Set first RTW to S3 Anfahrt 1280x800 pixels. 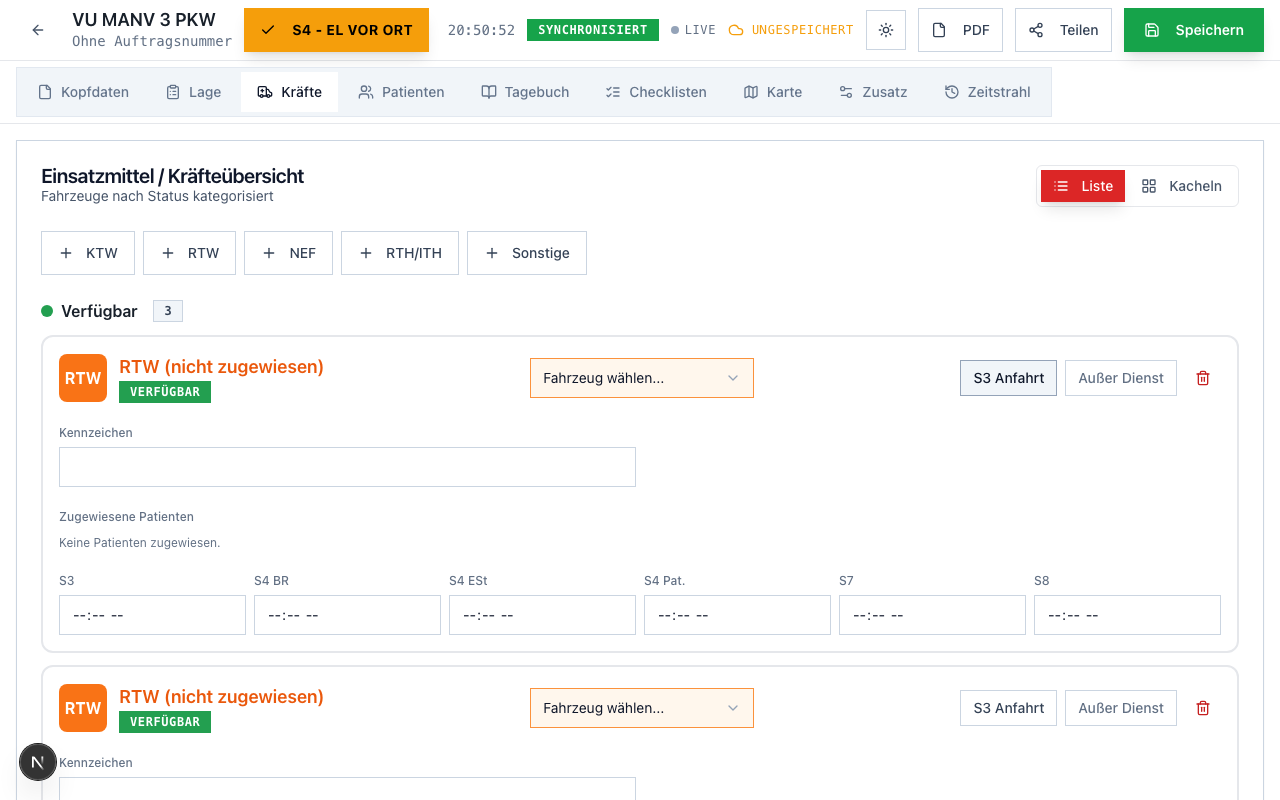coord(1008,378)
